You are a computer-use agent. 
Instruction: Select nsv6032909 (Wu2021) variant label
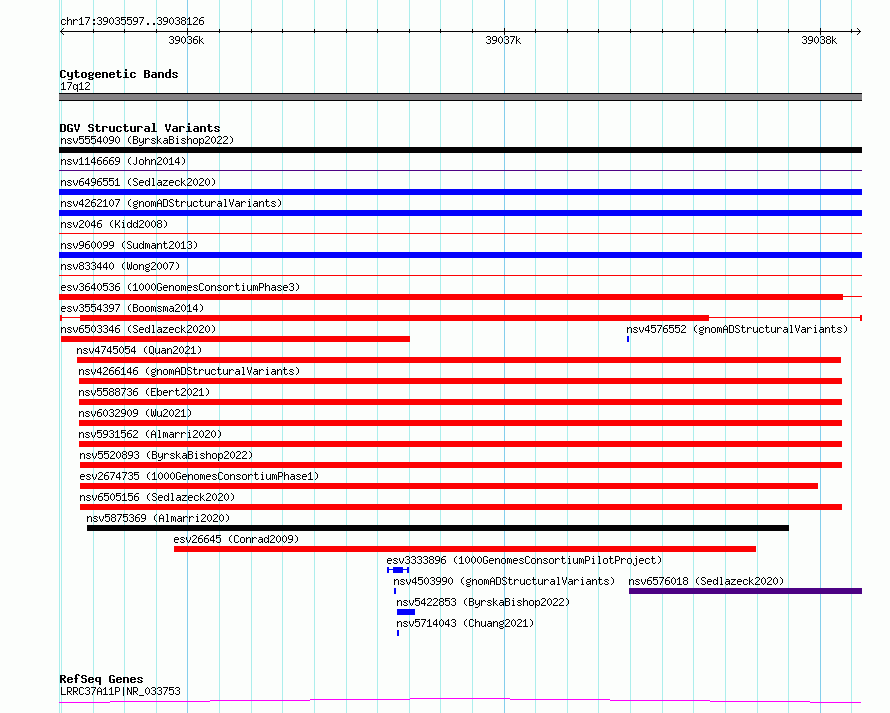point(135,413)
